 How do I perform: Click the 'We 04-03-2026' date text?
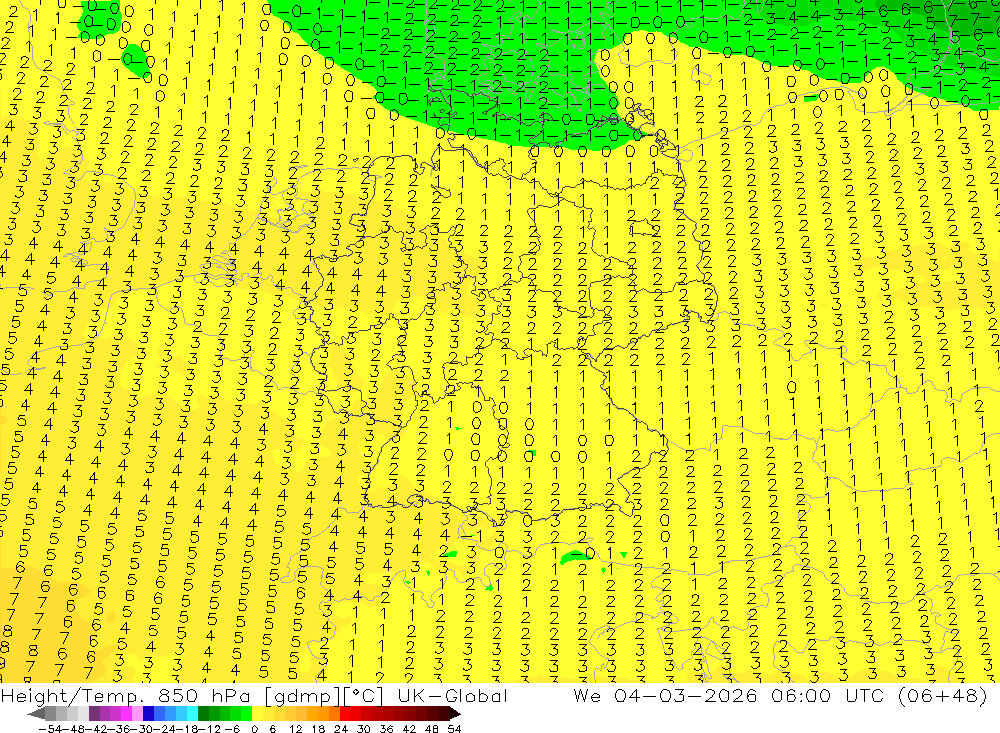click(x=665, y=696)
